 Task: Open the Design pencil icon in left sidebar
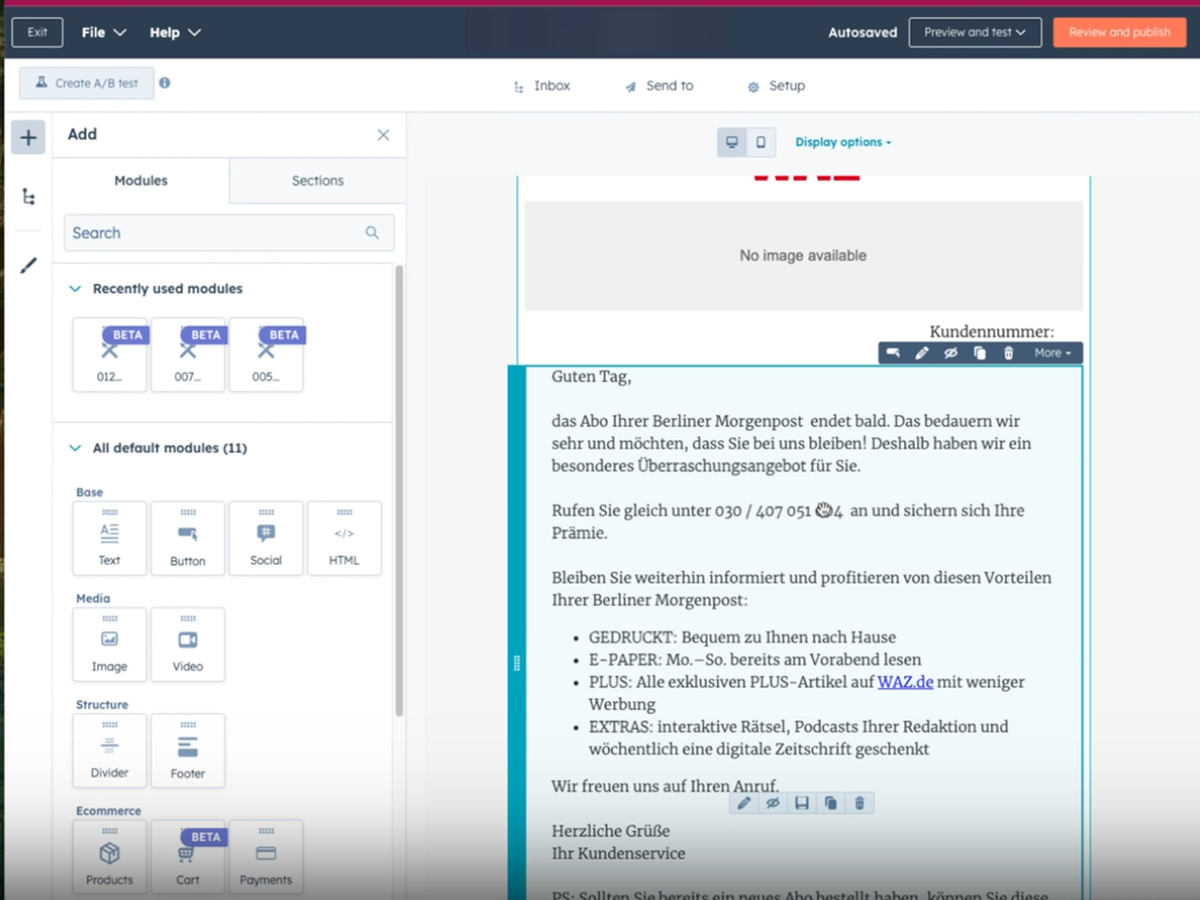(x=28, y=265)
